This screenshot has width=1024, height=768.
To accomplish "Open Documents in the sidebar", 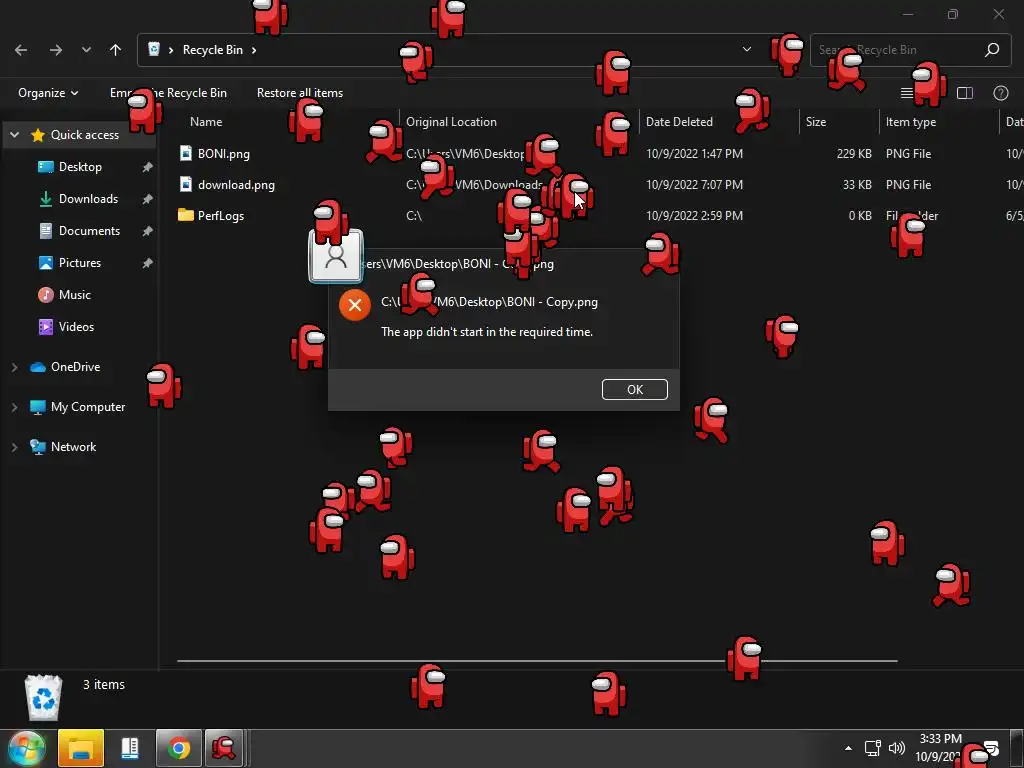I will coord(89,231).
